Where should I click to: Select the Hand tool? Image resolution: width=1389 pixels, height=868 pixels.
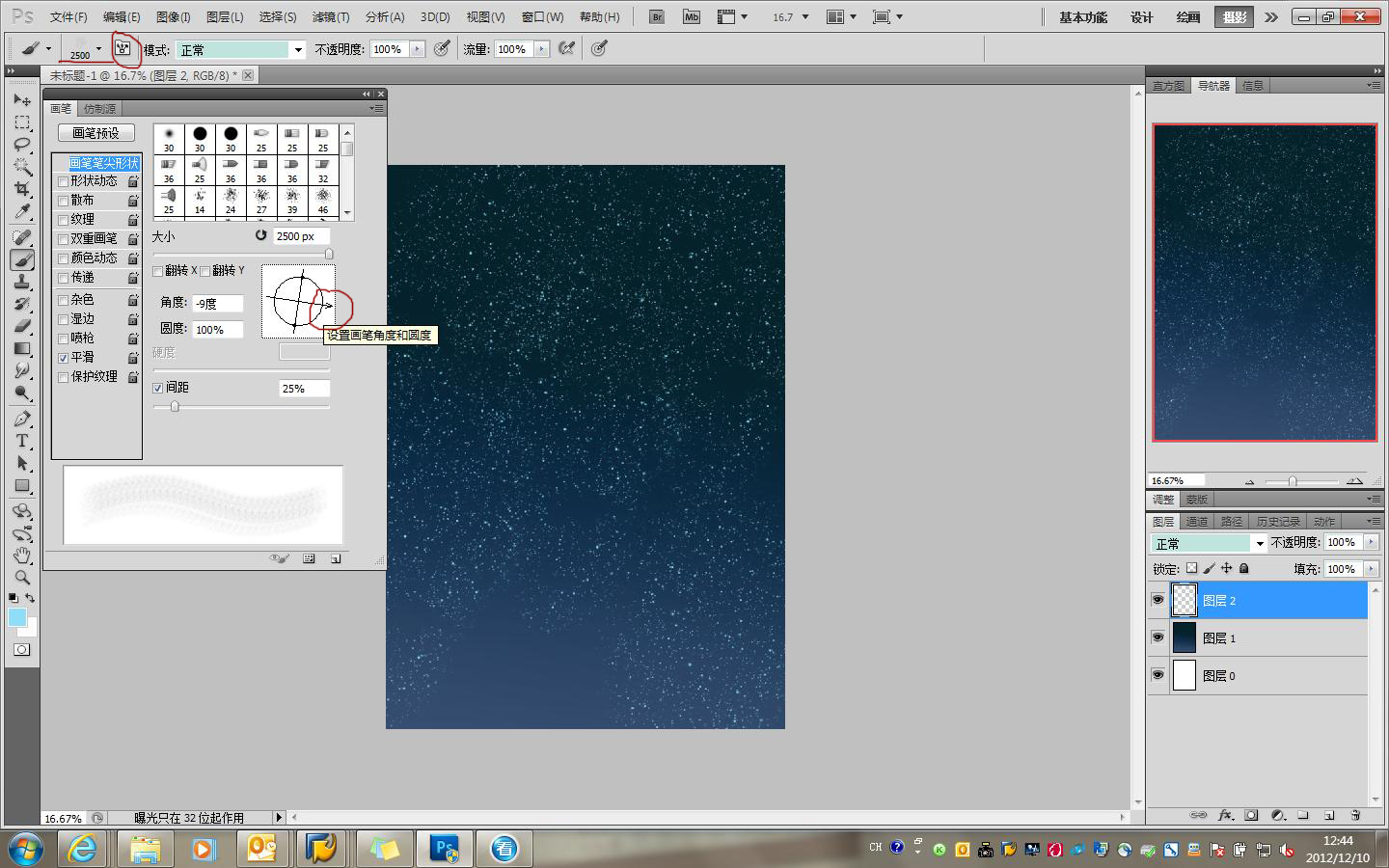22,556
